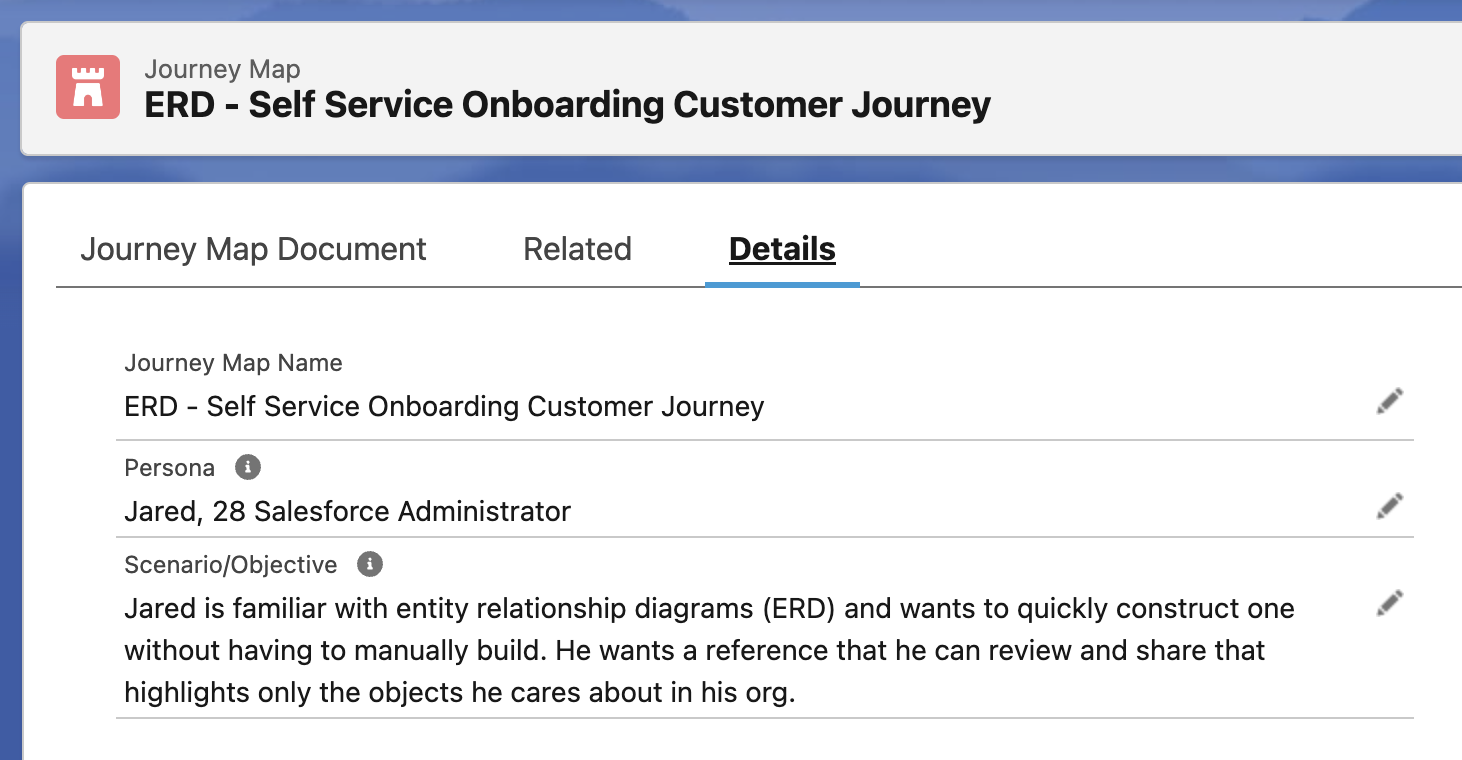
Task: Click the blue background above the header
Action: click(730, 10)
